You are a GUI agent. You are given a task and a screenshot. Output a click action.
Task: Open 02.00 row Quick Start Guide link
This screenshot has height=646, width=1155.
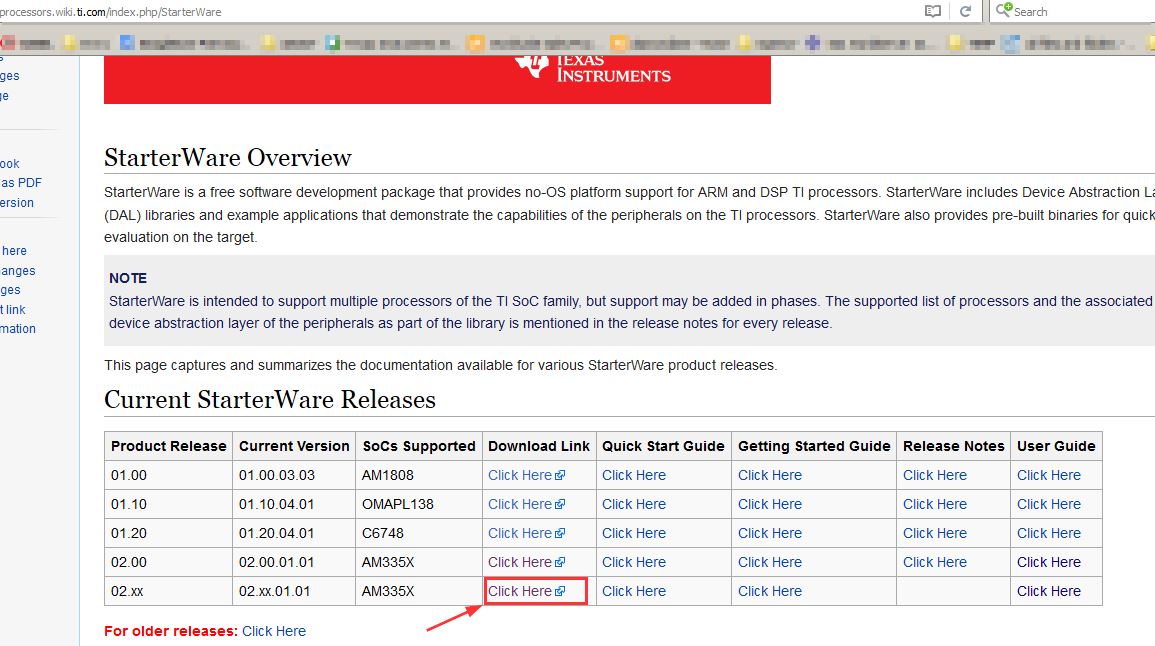(x=633, y=562)
